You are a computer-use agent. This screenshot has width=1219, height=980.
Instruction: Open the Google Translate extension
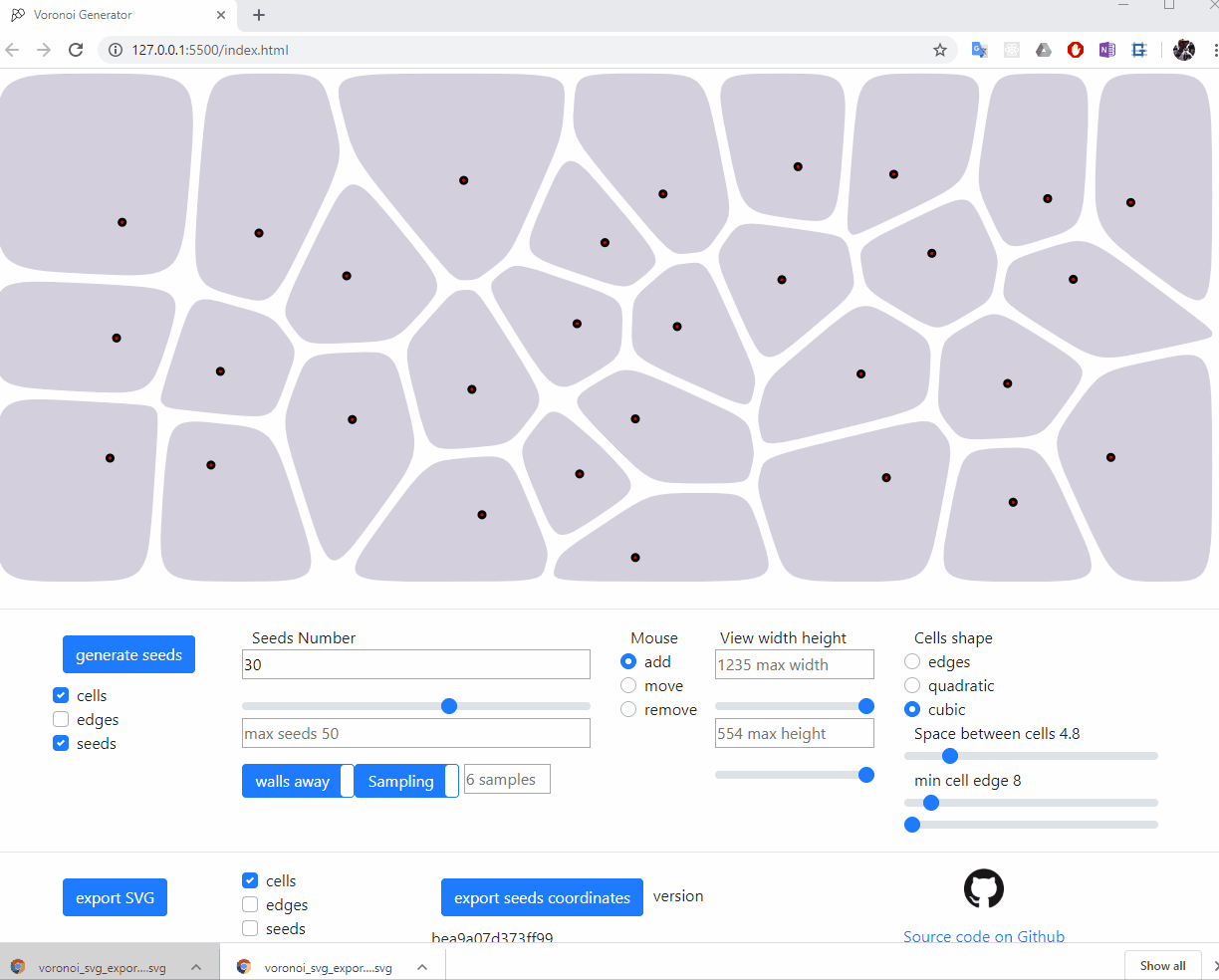(979, 49)
